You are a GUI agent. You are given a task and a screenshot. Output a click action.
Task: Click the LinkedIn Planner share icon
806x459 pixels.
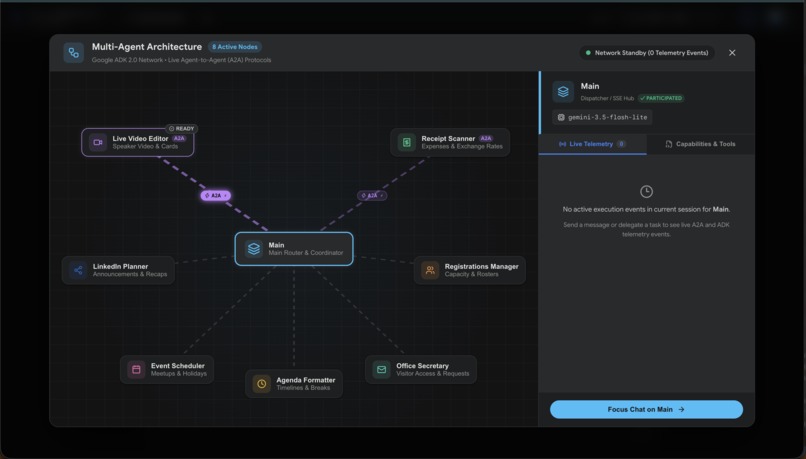[78, 270]
